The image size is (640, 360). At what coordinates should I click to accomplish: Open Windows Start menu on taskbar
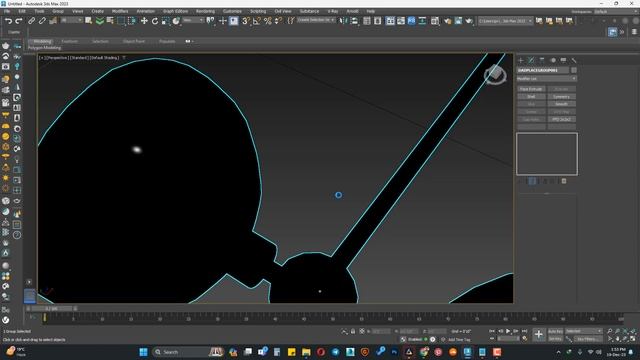pos(143,352)
